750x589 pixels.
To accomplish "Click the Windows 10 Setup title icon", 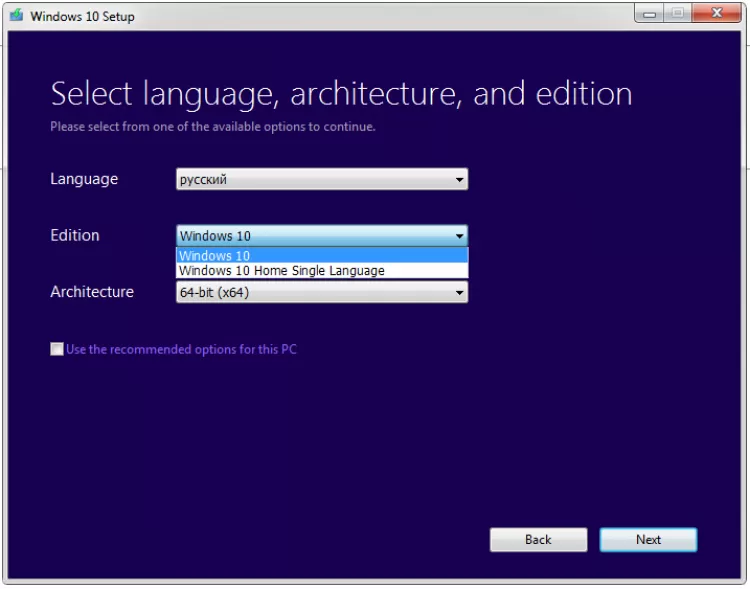I will [16, 15].
